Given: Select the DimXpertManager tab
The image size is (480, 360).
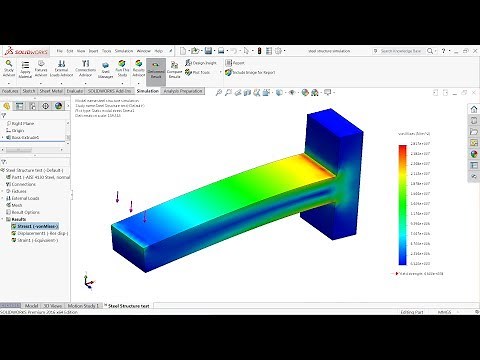Looking at the screenshot, I should (x=46, y=106).
